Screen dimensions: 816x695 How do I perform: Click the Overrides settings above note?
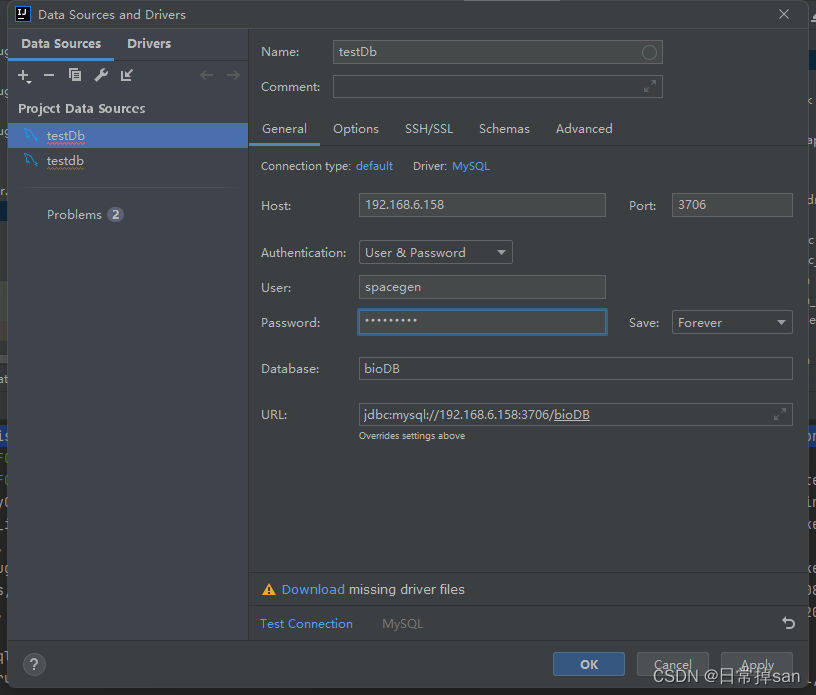click(x=412, y=436)
